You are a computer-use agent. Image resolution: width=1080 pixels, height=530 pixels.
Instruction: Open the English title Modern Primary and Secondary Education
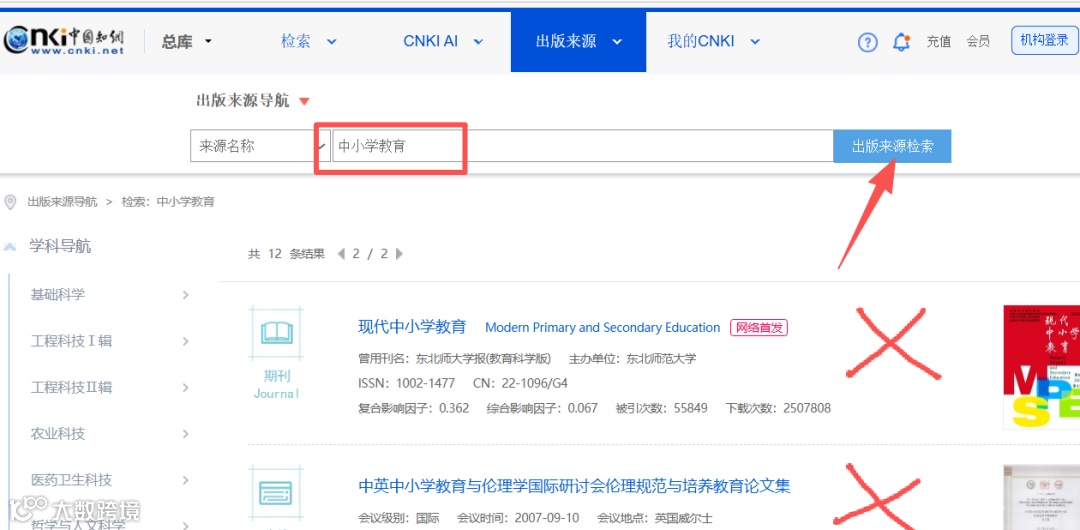point(603,328)
